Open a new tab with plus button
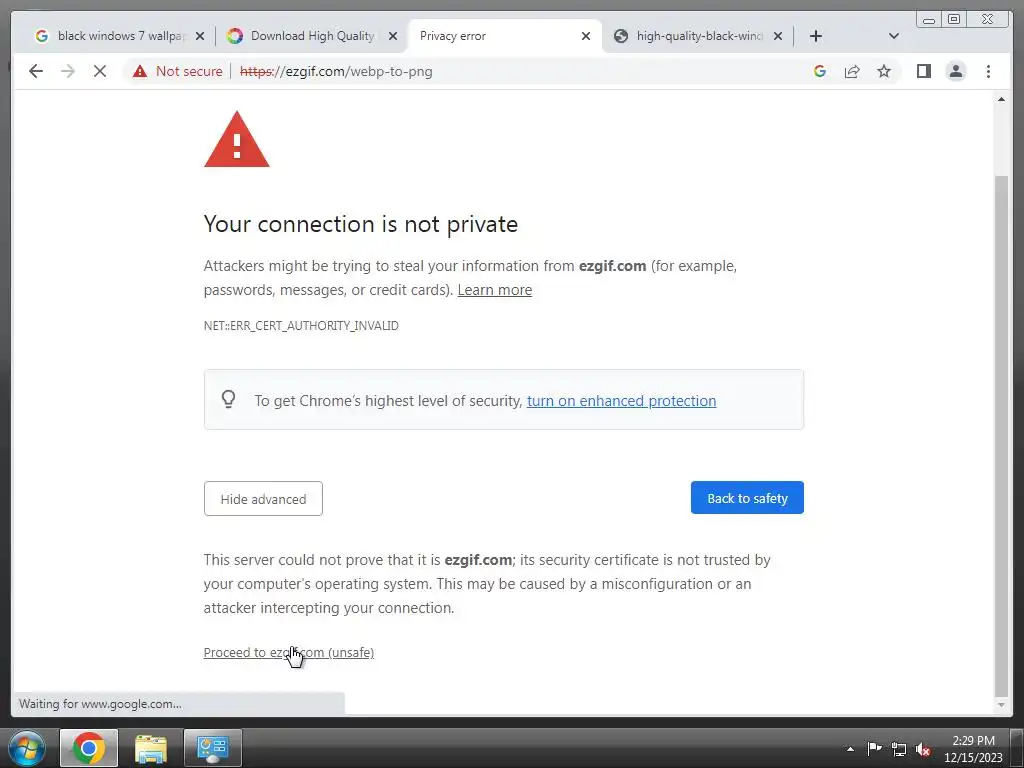This screenshot has height=768, width=1024. pos(816,36)
